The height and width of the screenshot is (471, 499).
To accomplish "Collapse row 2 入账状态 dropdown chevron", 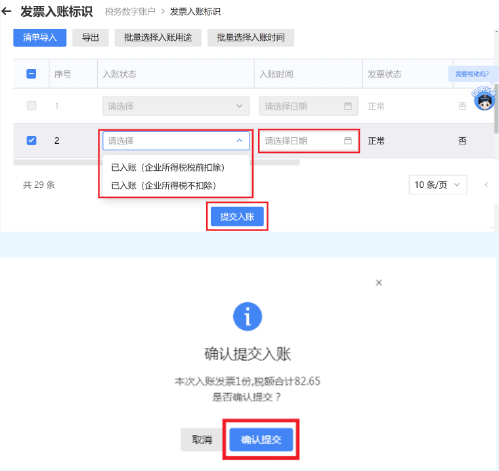I will (239, 141).
